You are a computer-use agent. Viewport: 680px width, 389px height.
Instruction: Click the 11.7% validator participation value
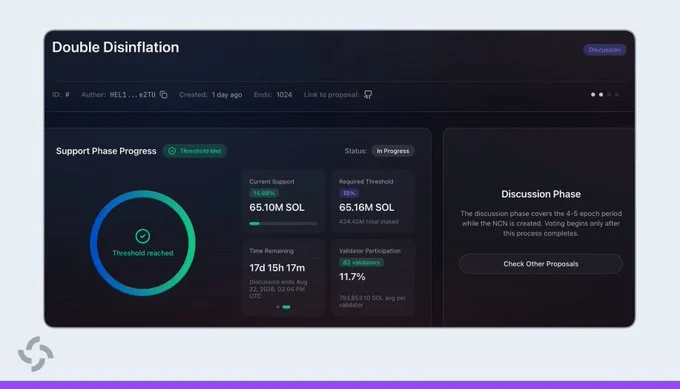pyautogui.click(x=352, y=277)
